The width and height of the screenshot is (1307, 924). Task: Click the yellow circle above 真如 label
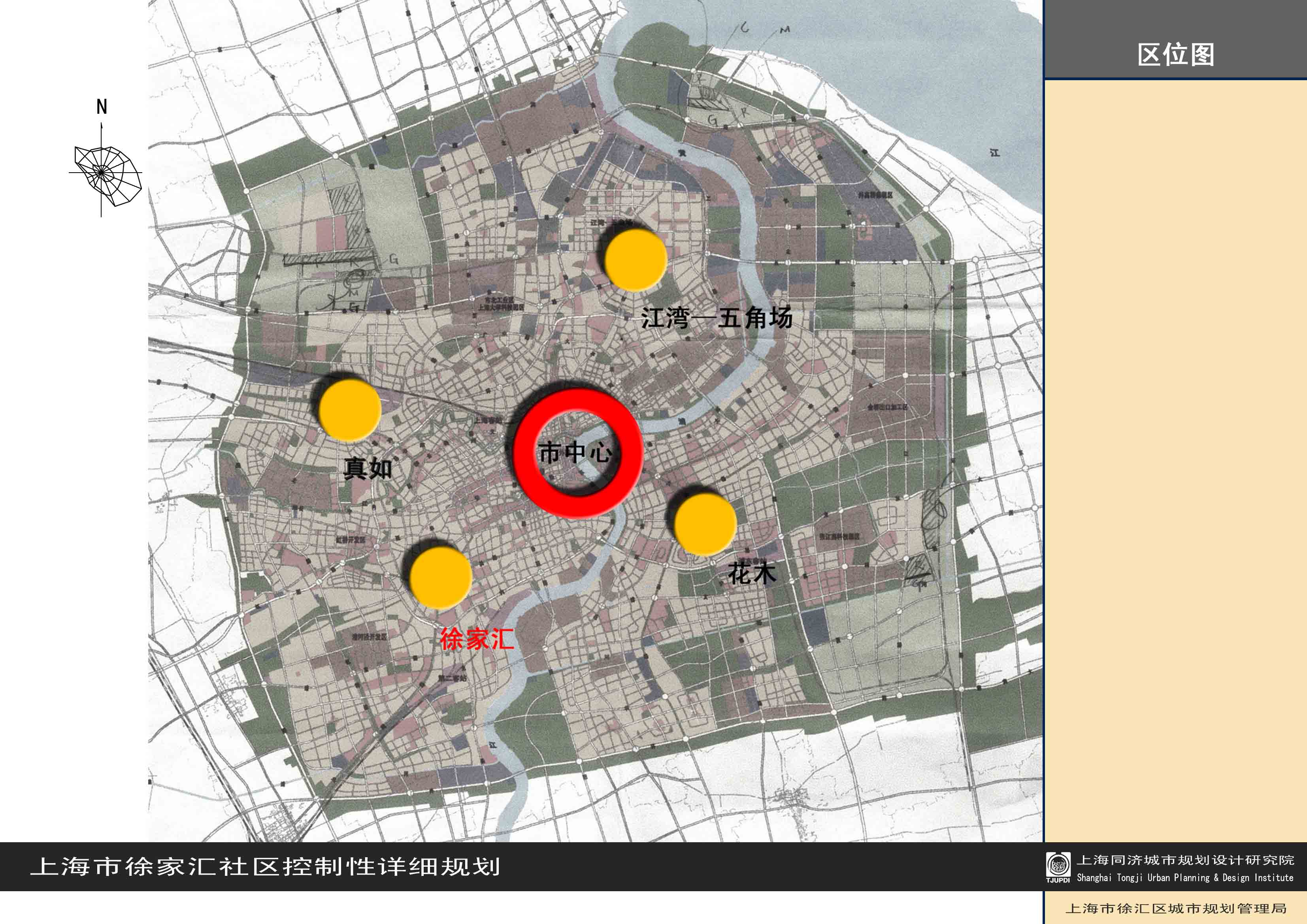click(349, 410)
